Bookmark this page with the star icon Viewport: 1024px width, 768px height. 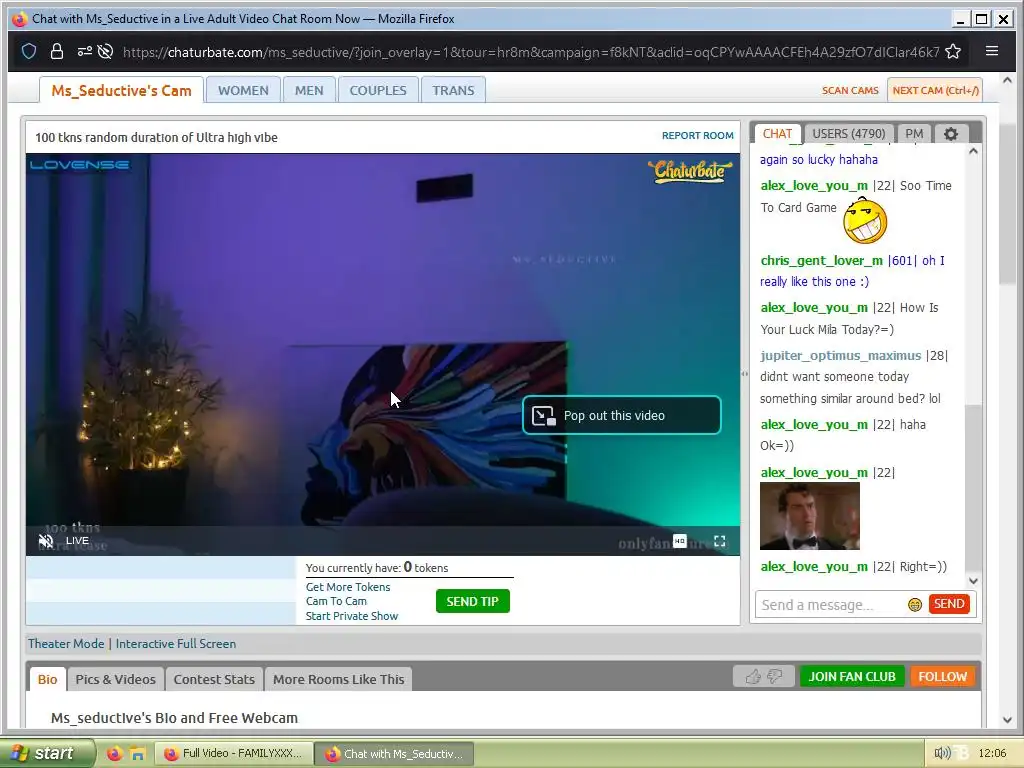click(953, 52)
